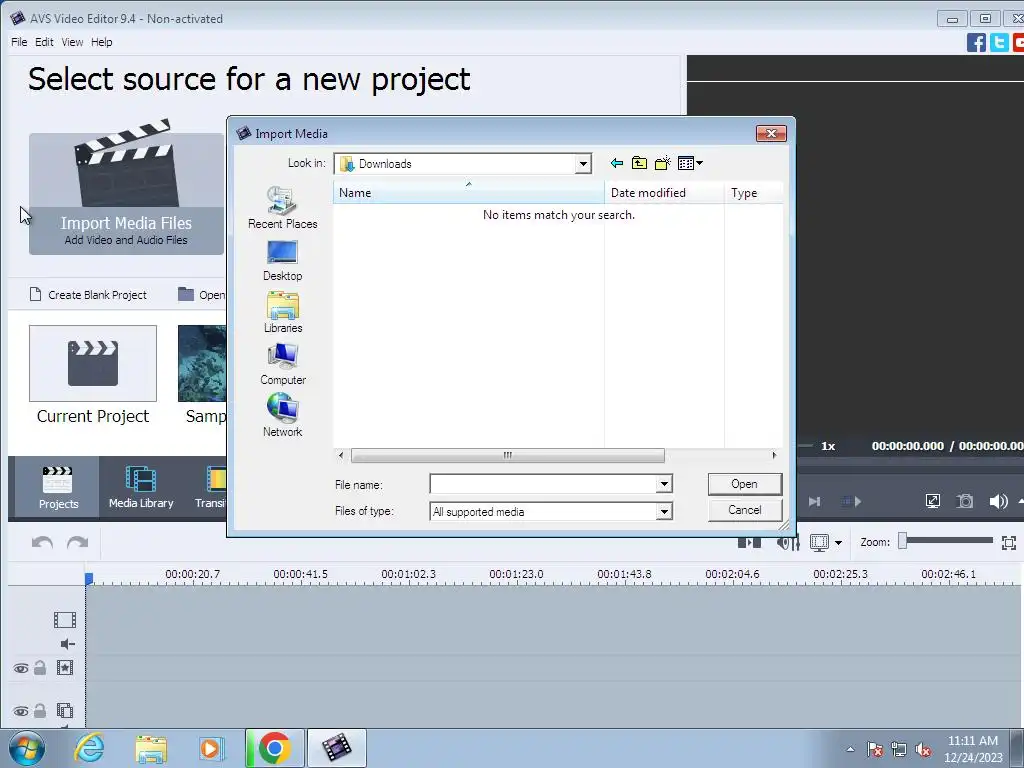This screenshot has height=768, width=1024.
Task: Click the Open button in Import Media
Action: 744,484
